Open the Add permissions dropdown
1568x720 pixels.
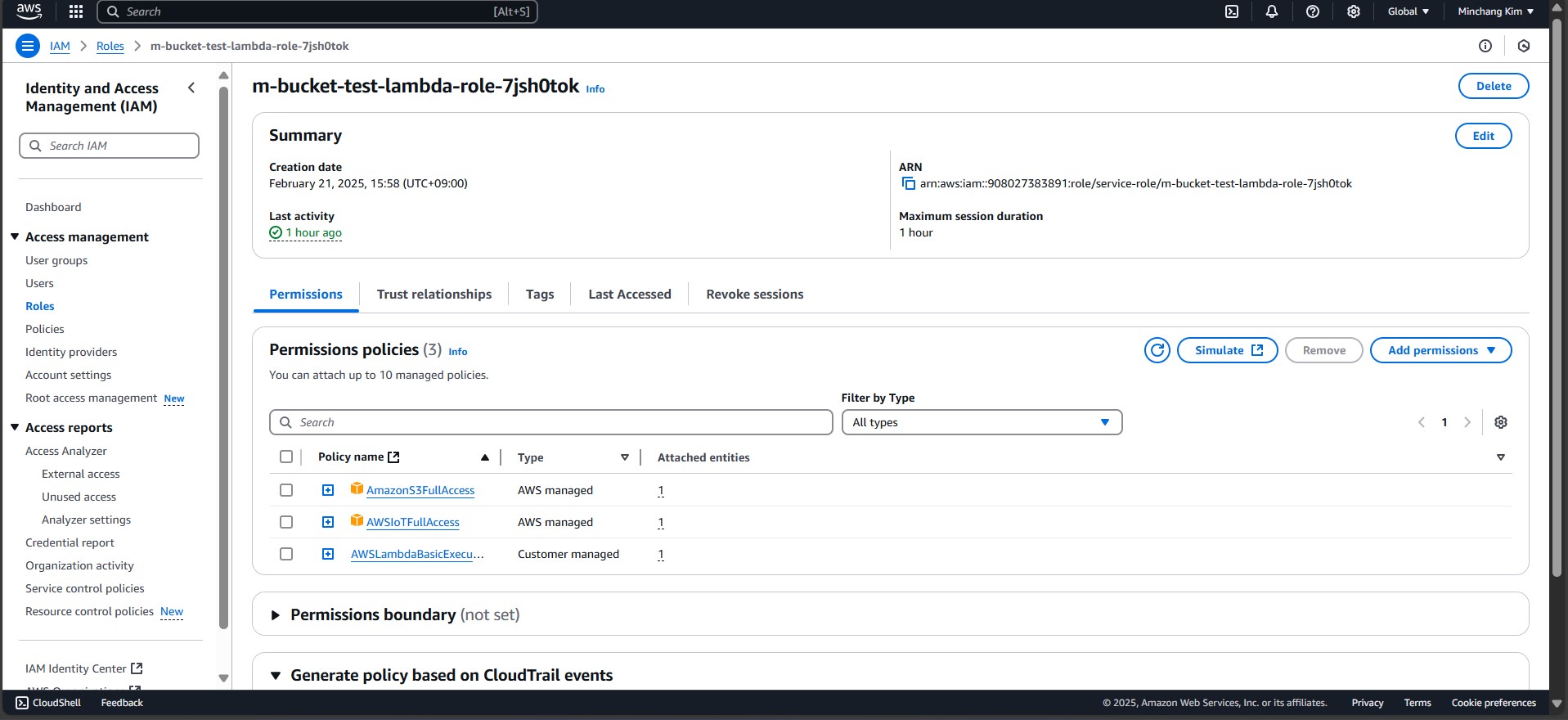[x=1441, y=350]
